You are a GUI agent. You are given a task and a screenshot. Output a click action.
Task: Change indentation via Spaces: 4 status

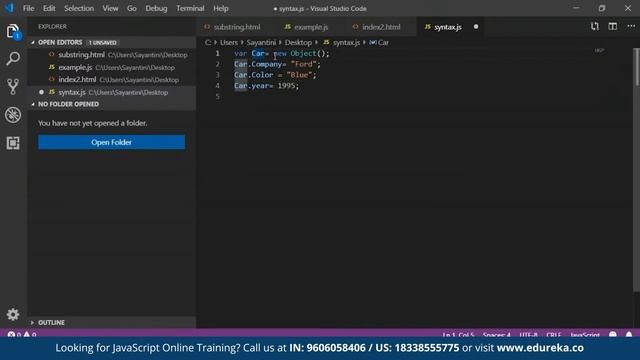coord(497,335)
